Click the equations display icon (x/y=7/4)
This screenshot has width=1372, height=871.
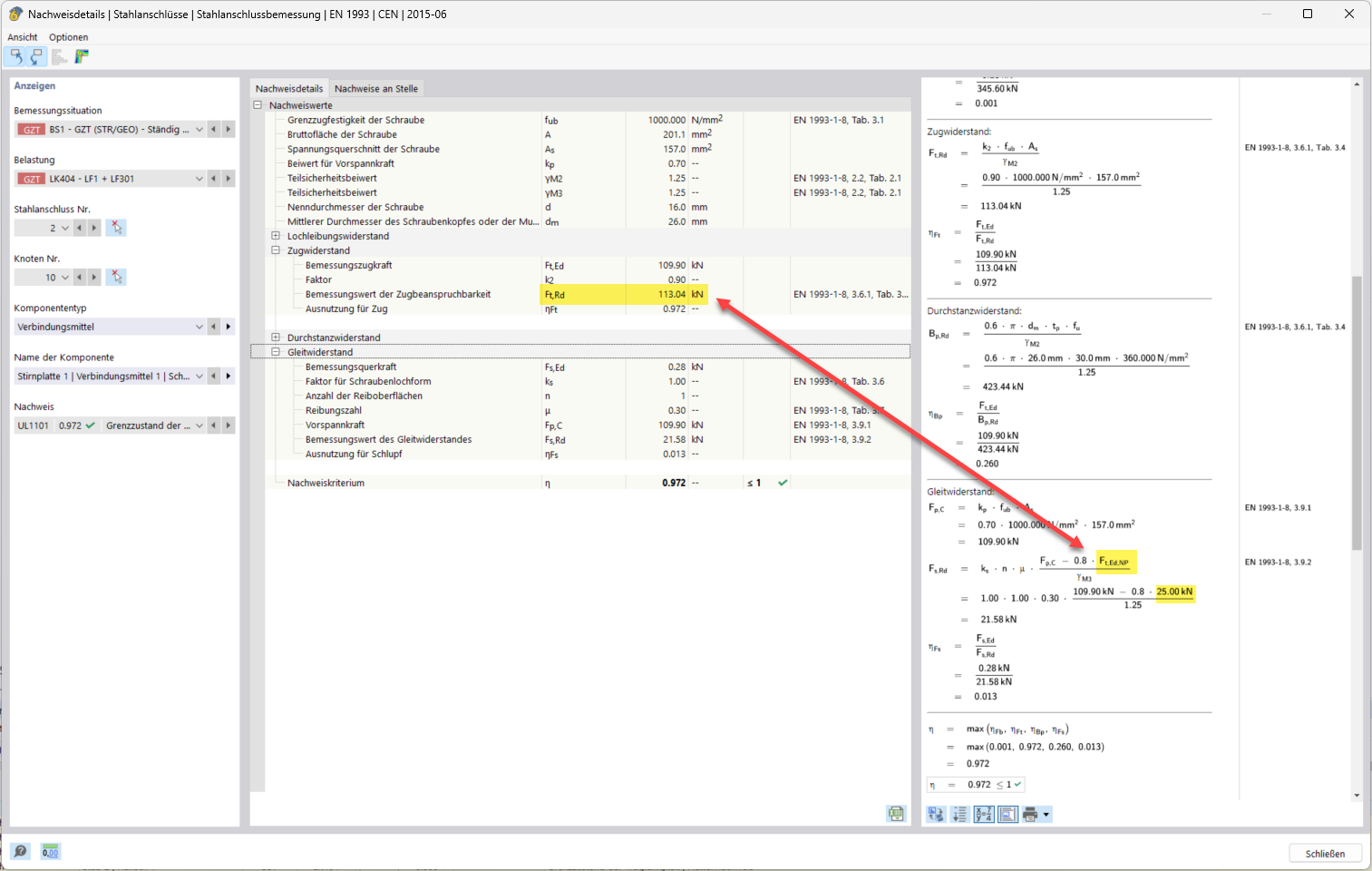coord(983,814)
